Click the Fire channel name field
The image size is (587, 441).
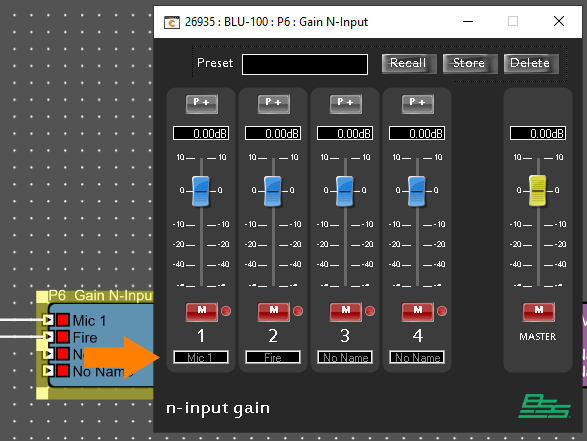point(273,357)
